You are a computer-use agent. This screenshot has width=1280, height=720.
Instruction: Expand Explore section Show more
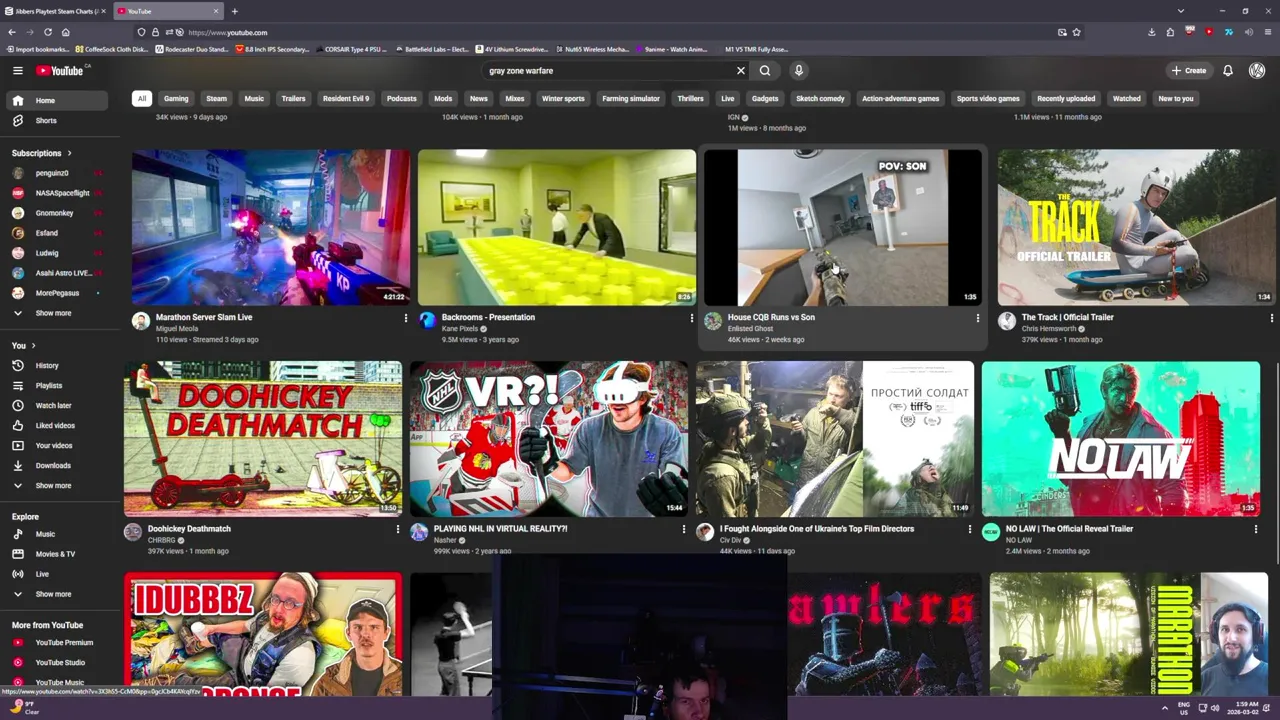pyautogui.click(x=55, y=594)
